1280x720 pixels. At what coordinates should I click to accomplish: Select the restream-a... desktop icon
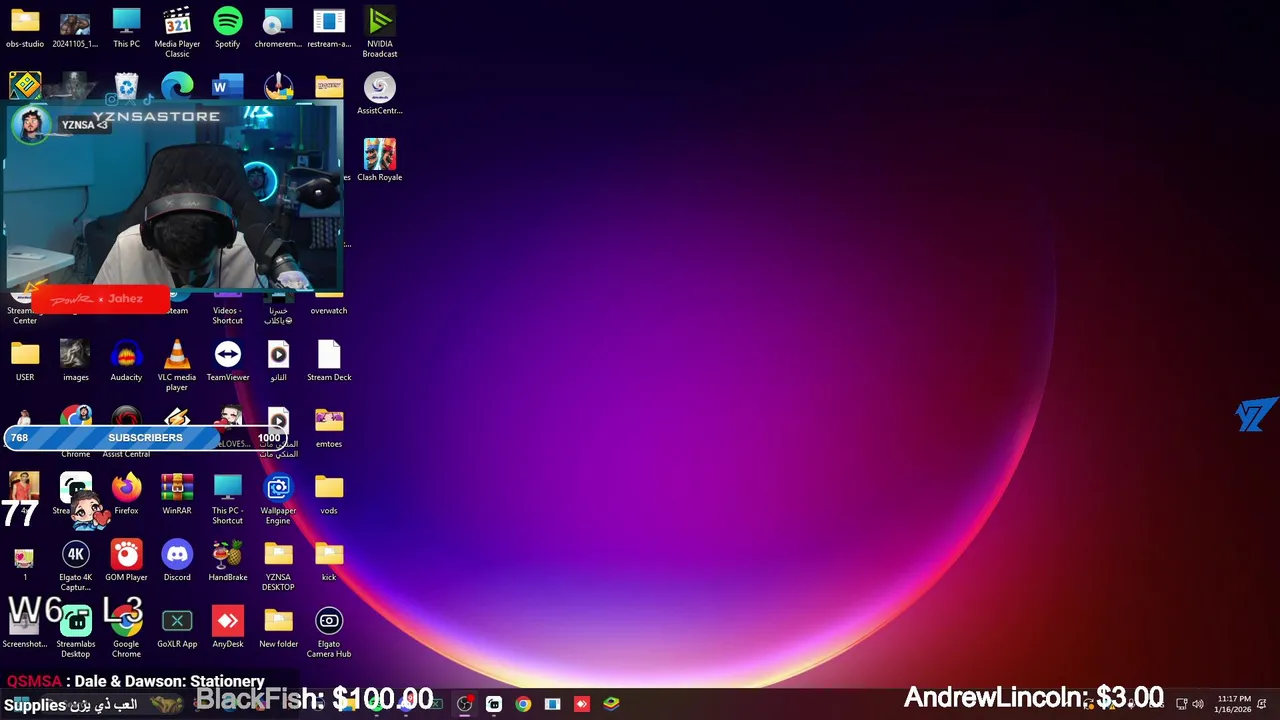pyautogui.click(x=329, y=28)
